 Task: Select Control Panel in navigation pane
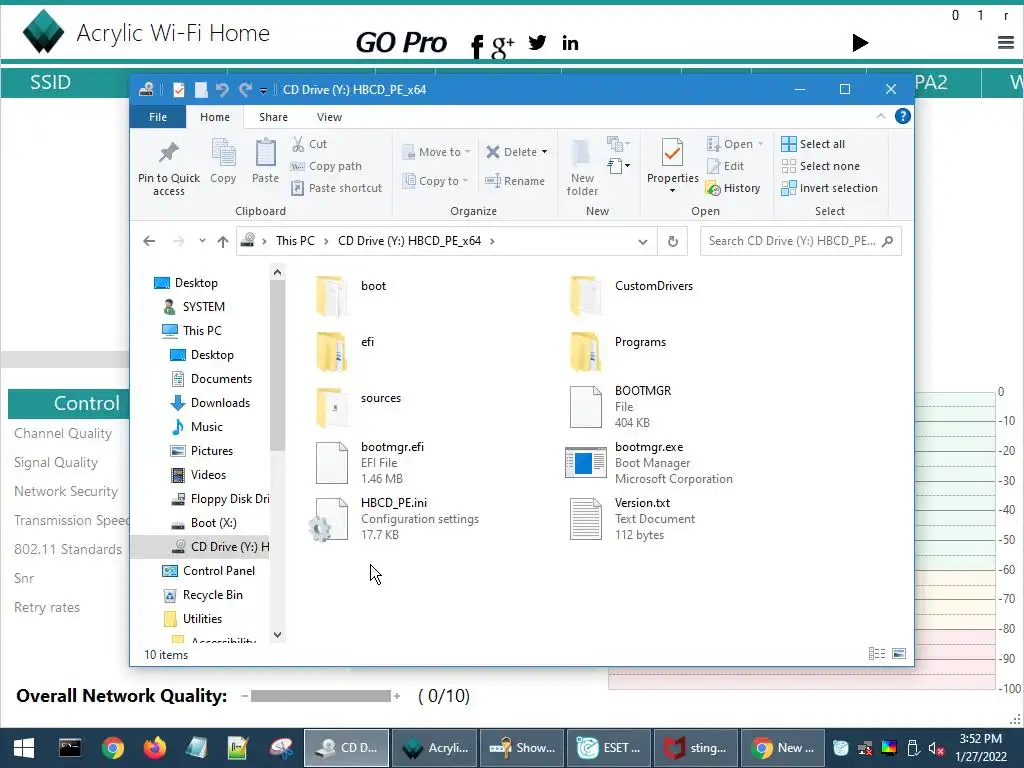pyautogui.click(x=209, y=571)
